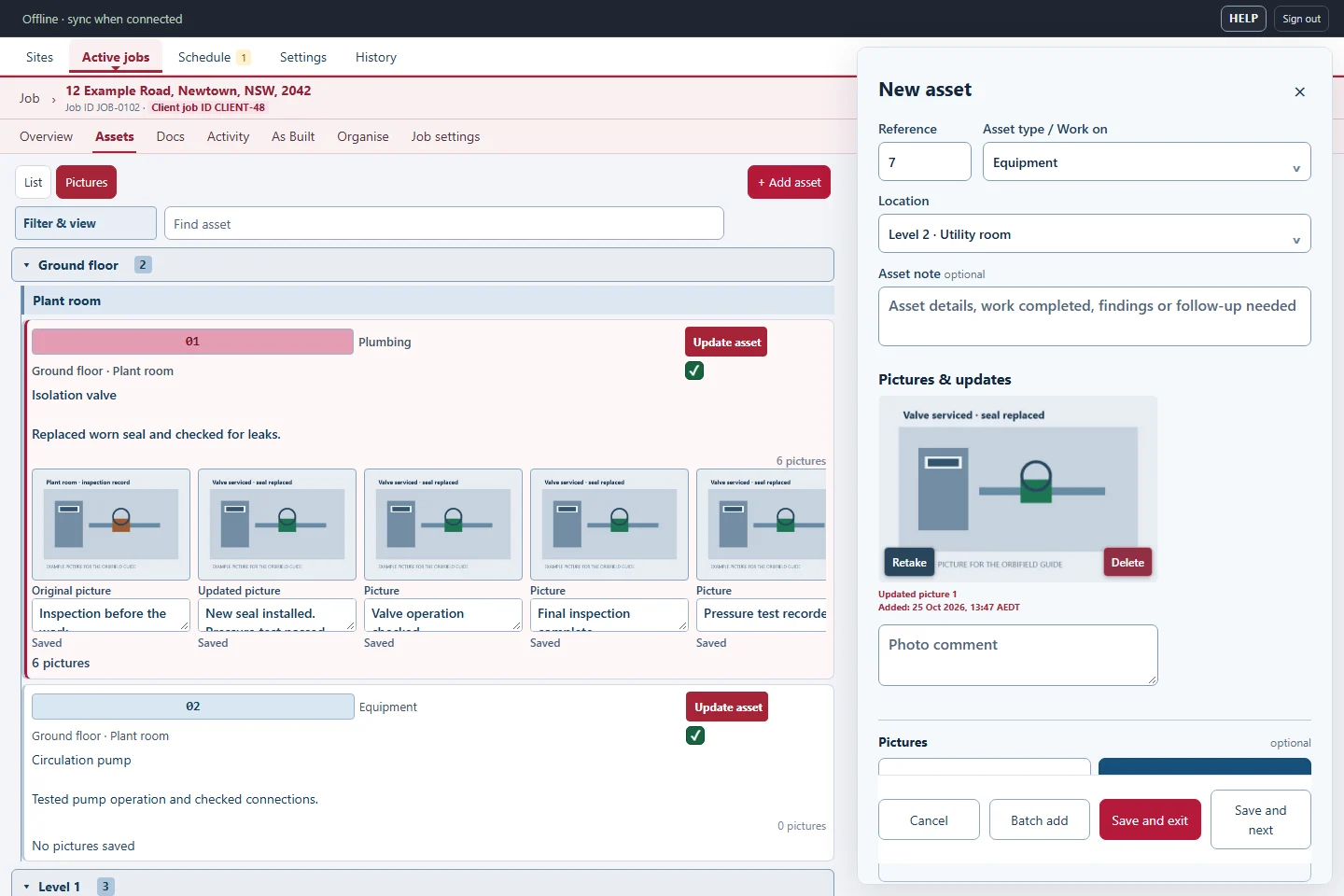
Task: Toggle checkbox on asset 01 Plumbing
Action: (694, 371)
